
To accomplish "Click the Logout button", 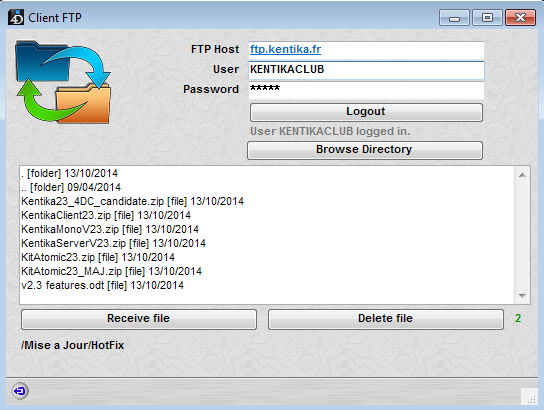I will [366, 112].
